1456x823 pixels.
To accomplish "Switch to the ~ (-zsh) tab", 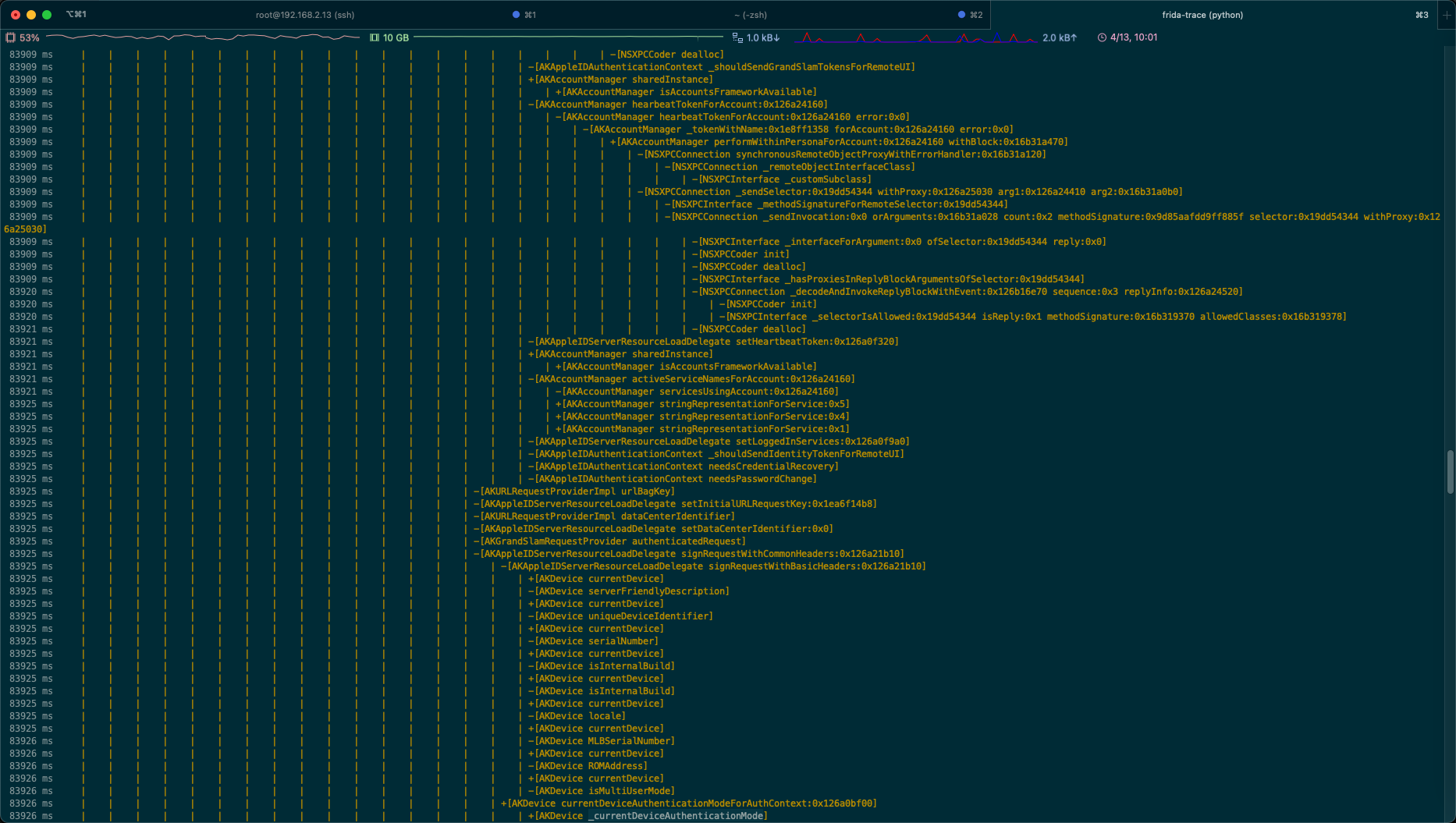I will (750, 15).
